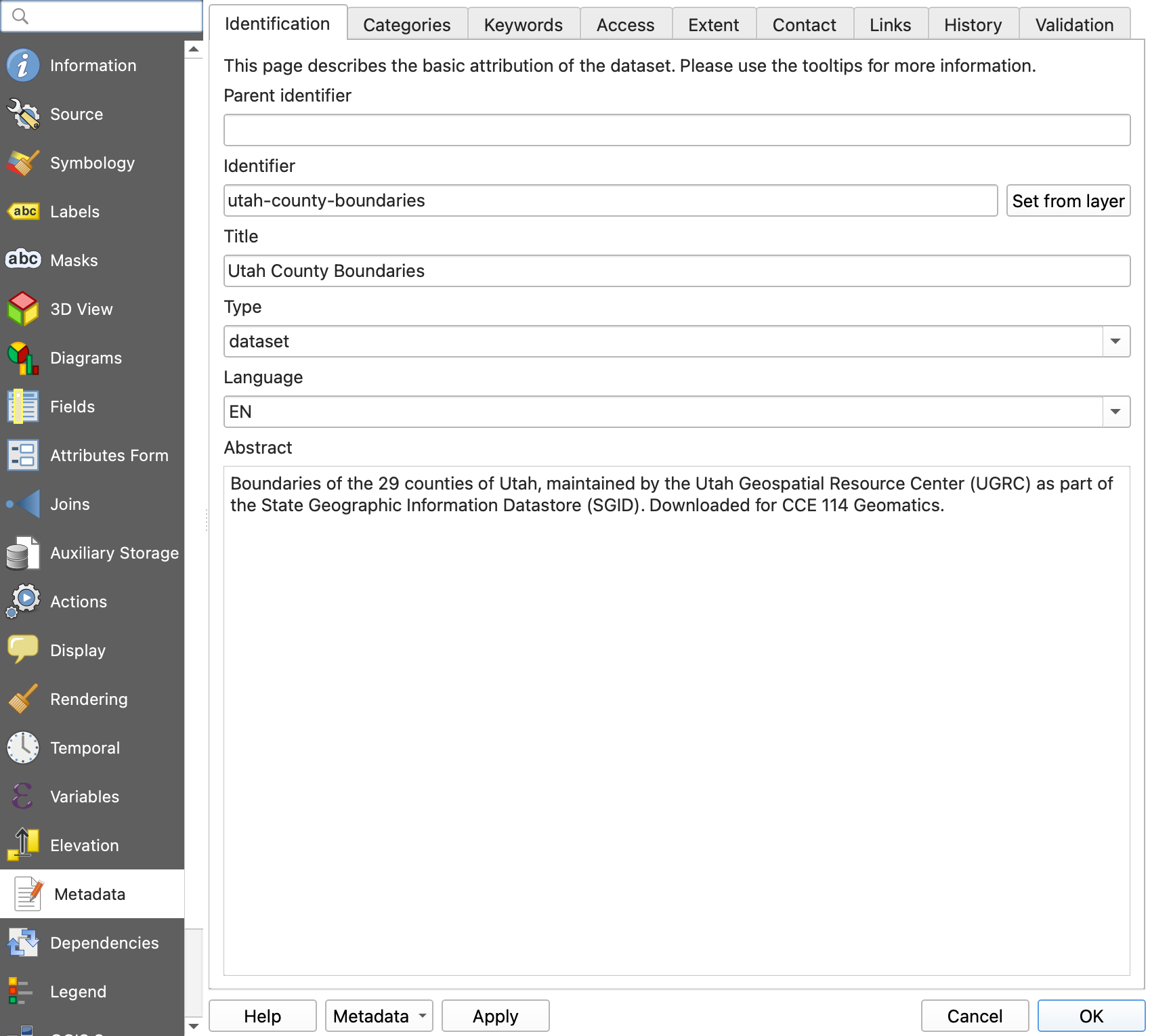Open the Metadata button dropdown menu
This screenshot has height=1036, width=1150.
[379, 1016]
